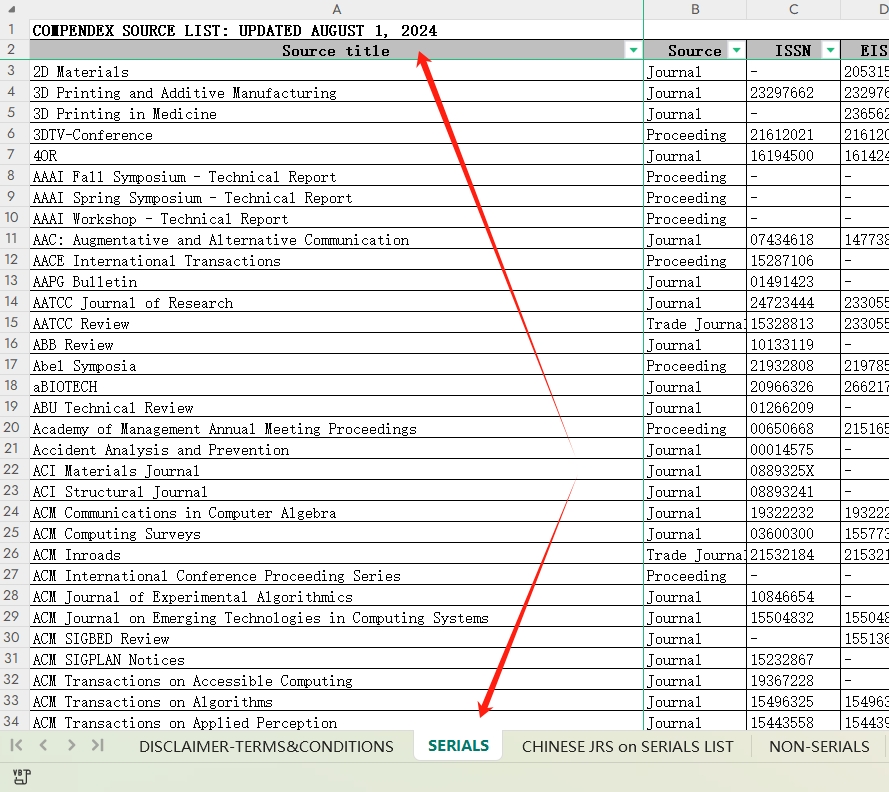Image resolution: width=889 pixels, height=792 pixels.
Task: Go to previous sheet tab arrow
Action: tap(44, 745)
